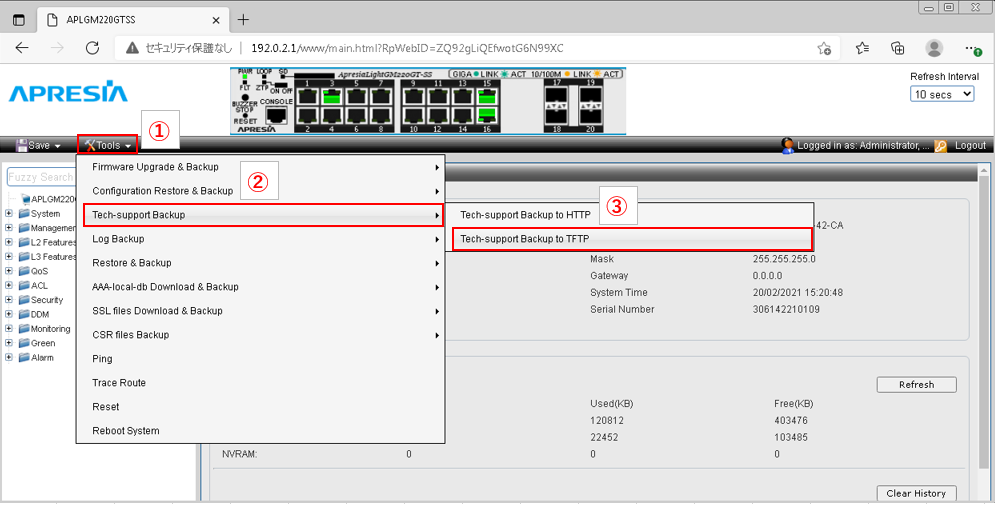The height and width of the screenshot is (510, 1004).
Task: Select Reset from the Tools menu
Action: coord(261,407)
